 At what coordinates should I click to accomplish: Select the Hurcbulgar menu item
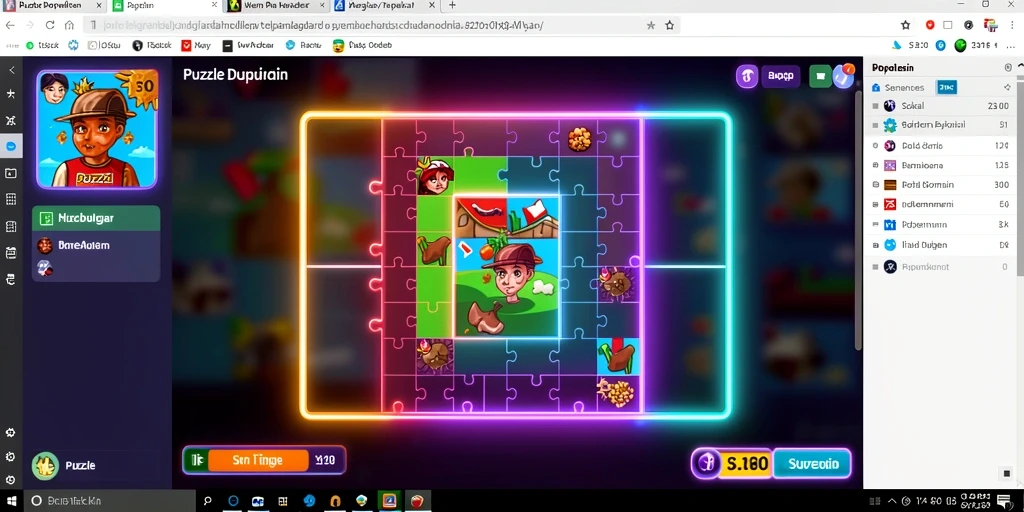(96, 218)
